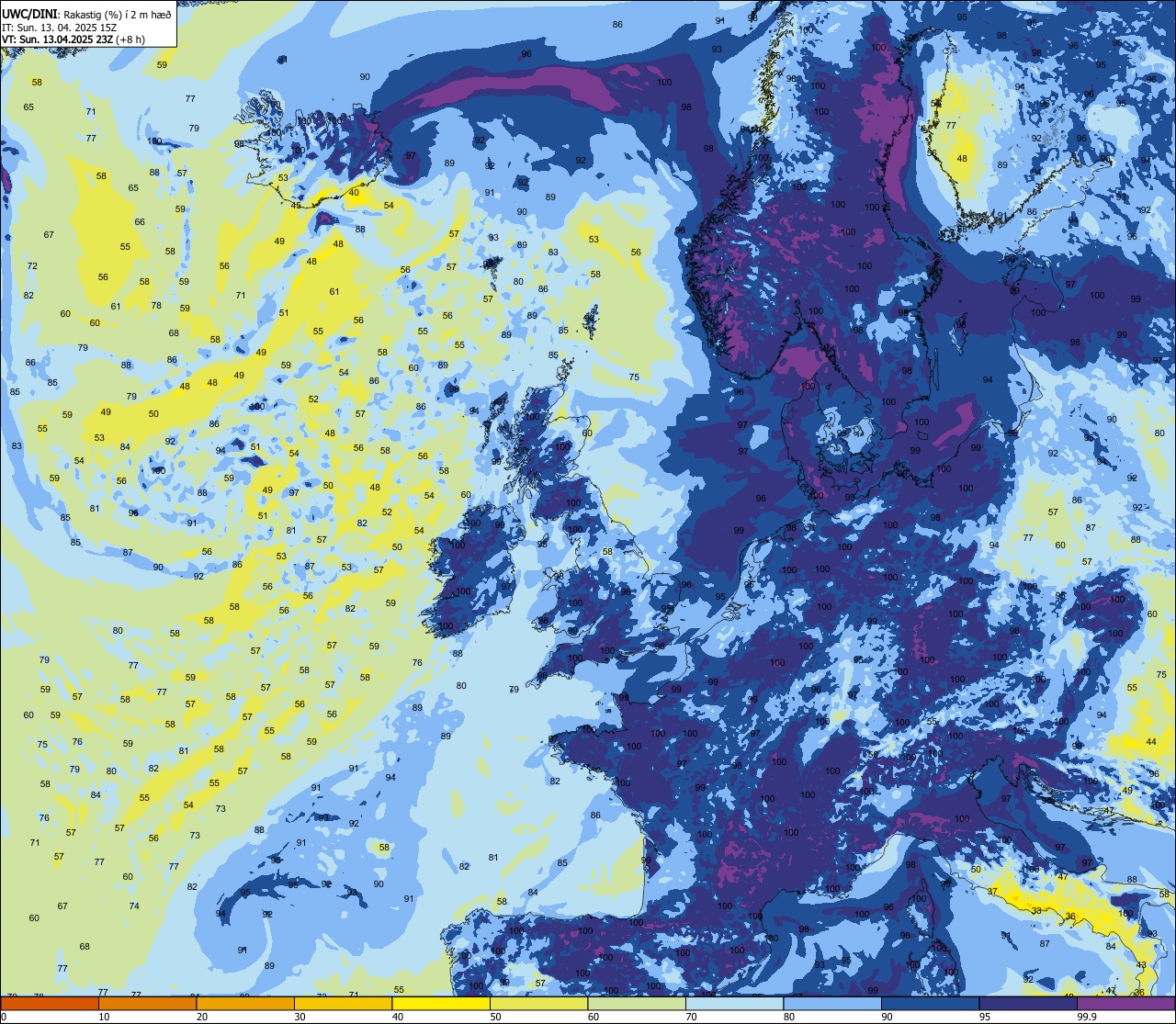Click the 20–30% light orange legend swatch
The width and height of the screenshot is (1176, 1024).
pyautogui.click(x=245, y=1003)
